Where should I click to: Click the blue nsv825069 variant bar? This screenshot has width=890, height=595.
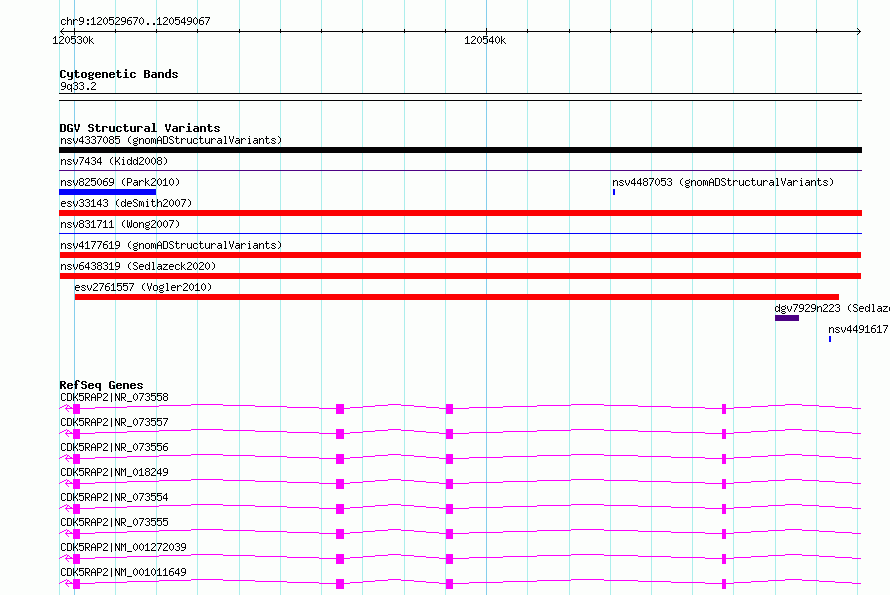click(107, 192)
